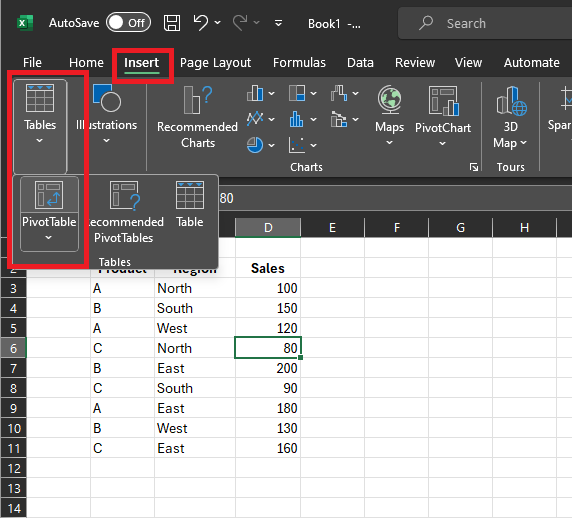Expand the pie chart dropdown arrow
572x518 pixels.
coord(271,145)
